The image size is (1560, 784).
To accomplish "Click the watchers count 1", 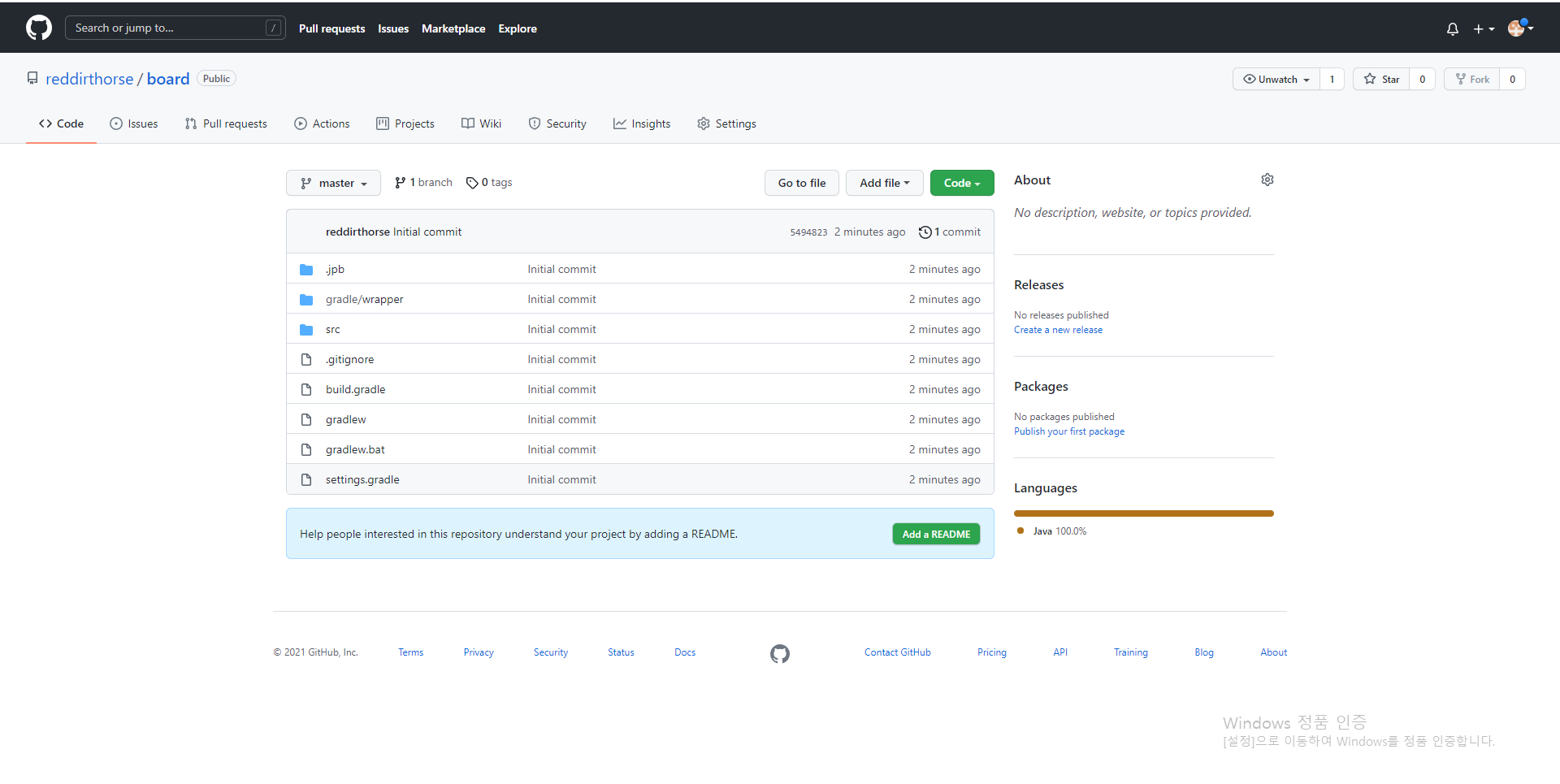I will pyautogui.click(x=1332, y=79).
